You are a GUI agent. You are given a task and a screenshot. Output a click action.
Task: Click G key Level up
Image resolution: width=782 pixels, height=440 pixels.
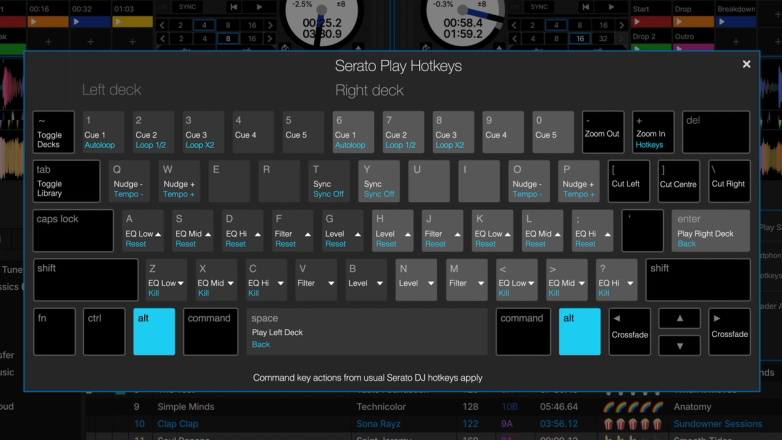point(342,230)
